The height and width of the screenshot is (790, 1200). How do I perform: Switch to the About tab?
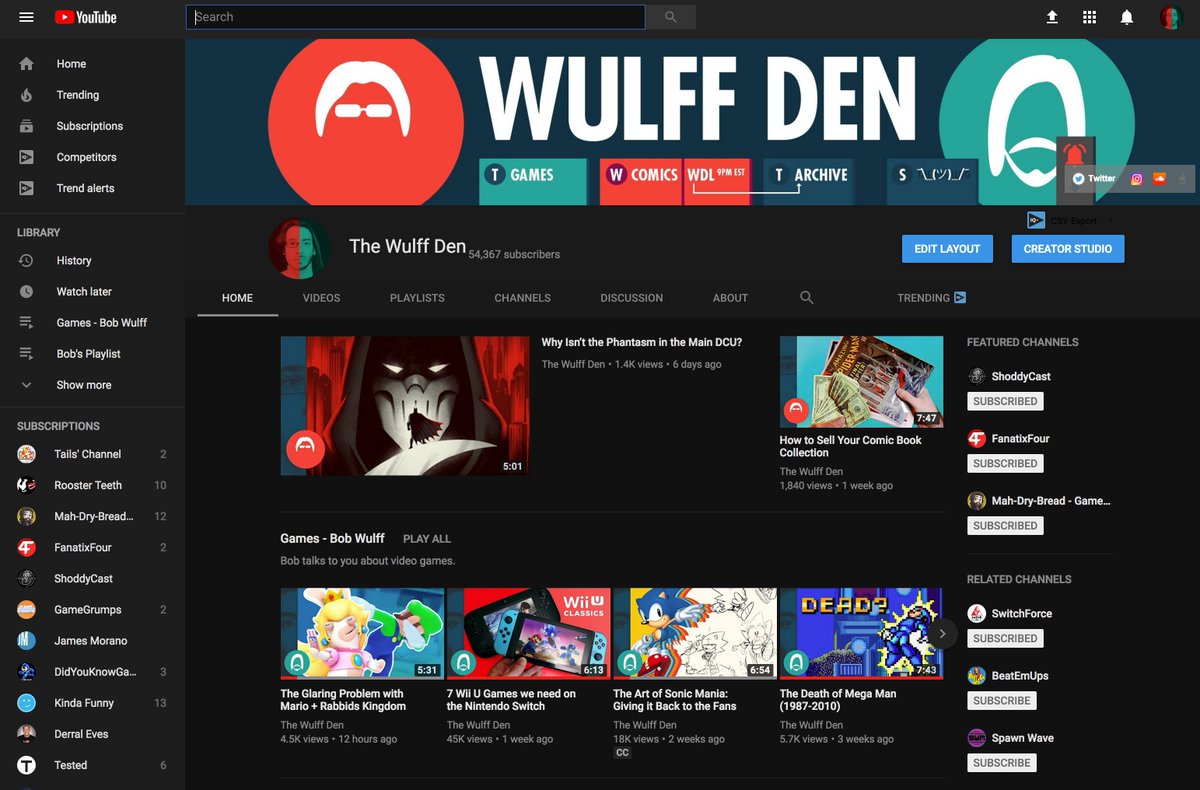pos(730,298)
